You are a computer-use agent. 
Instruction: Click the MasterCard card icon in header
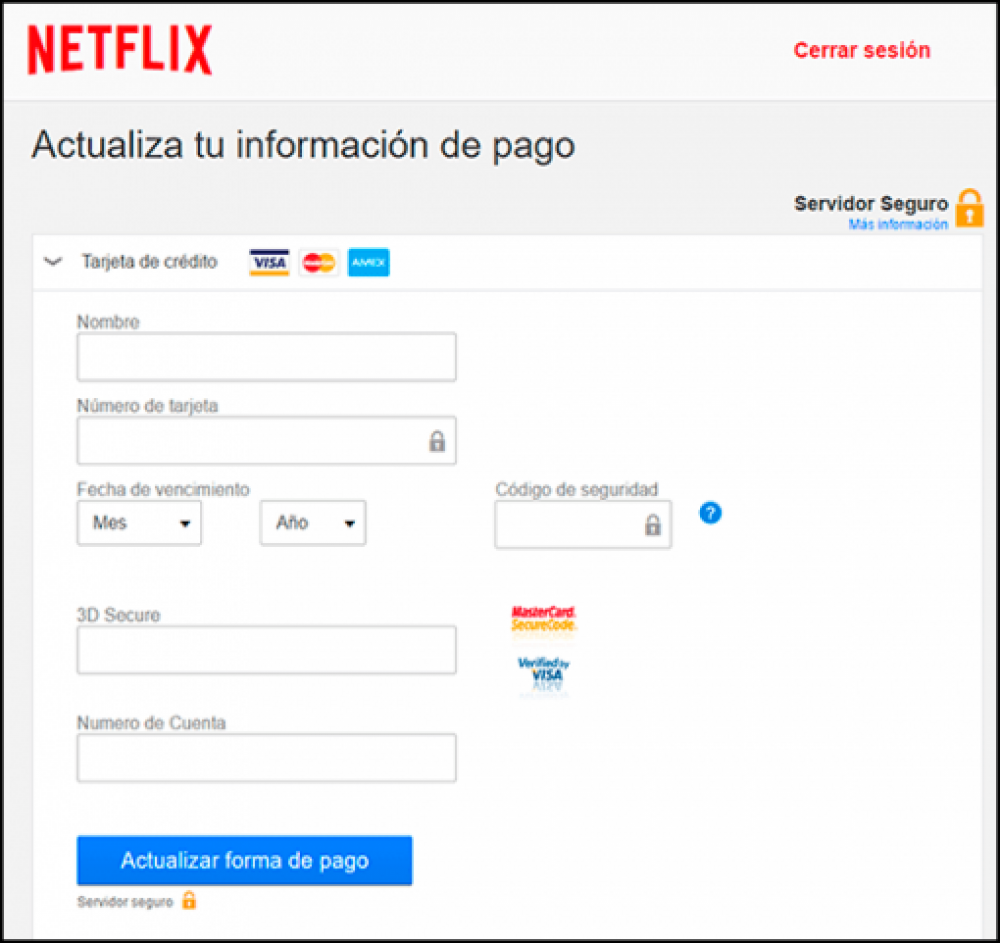(319, 263)
